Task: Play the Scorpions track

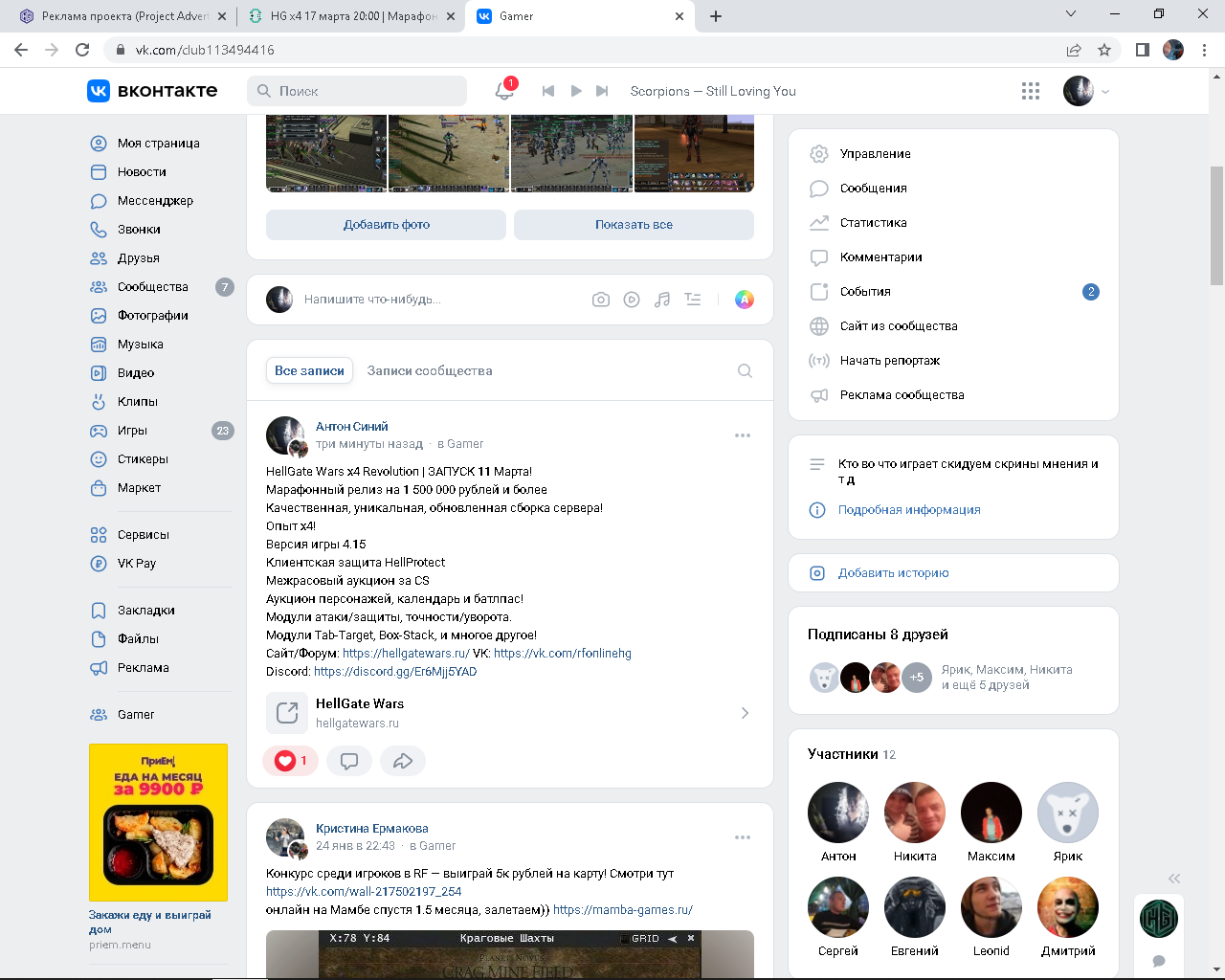Action: pyautogui.click(x=576, y=91)
